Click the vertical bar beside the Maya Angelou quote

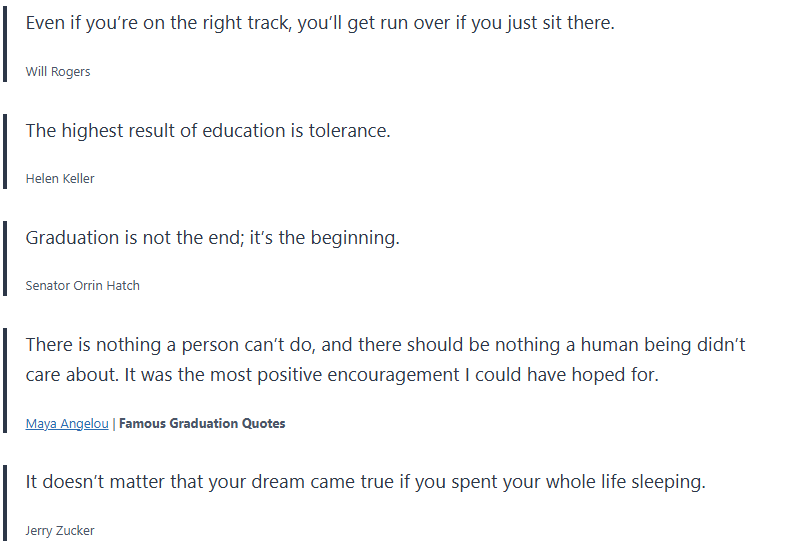[5, 382]
